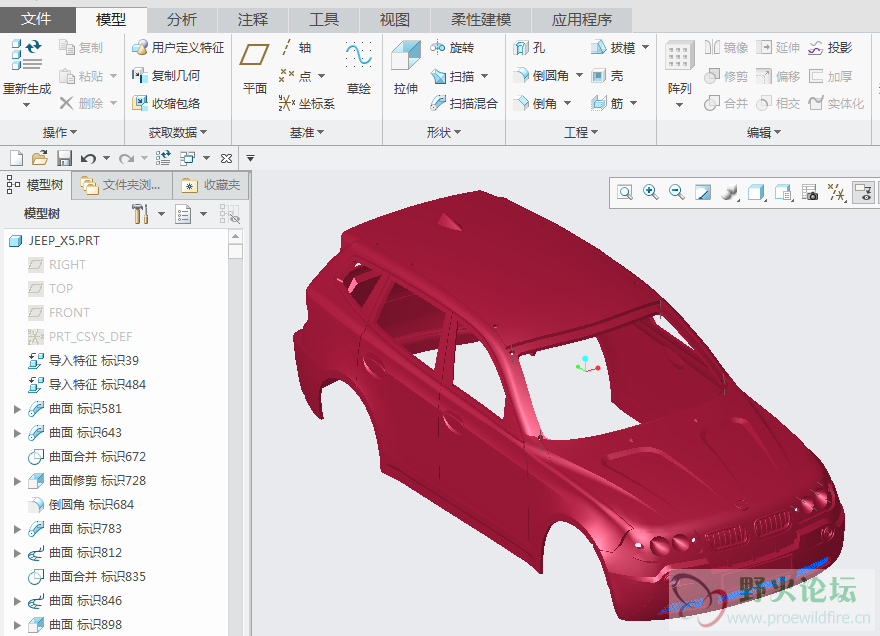Select the Hole (孔) tool
This screenshot has width=880, height=636.
click(x=529, y=48)
